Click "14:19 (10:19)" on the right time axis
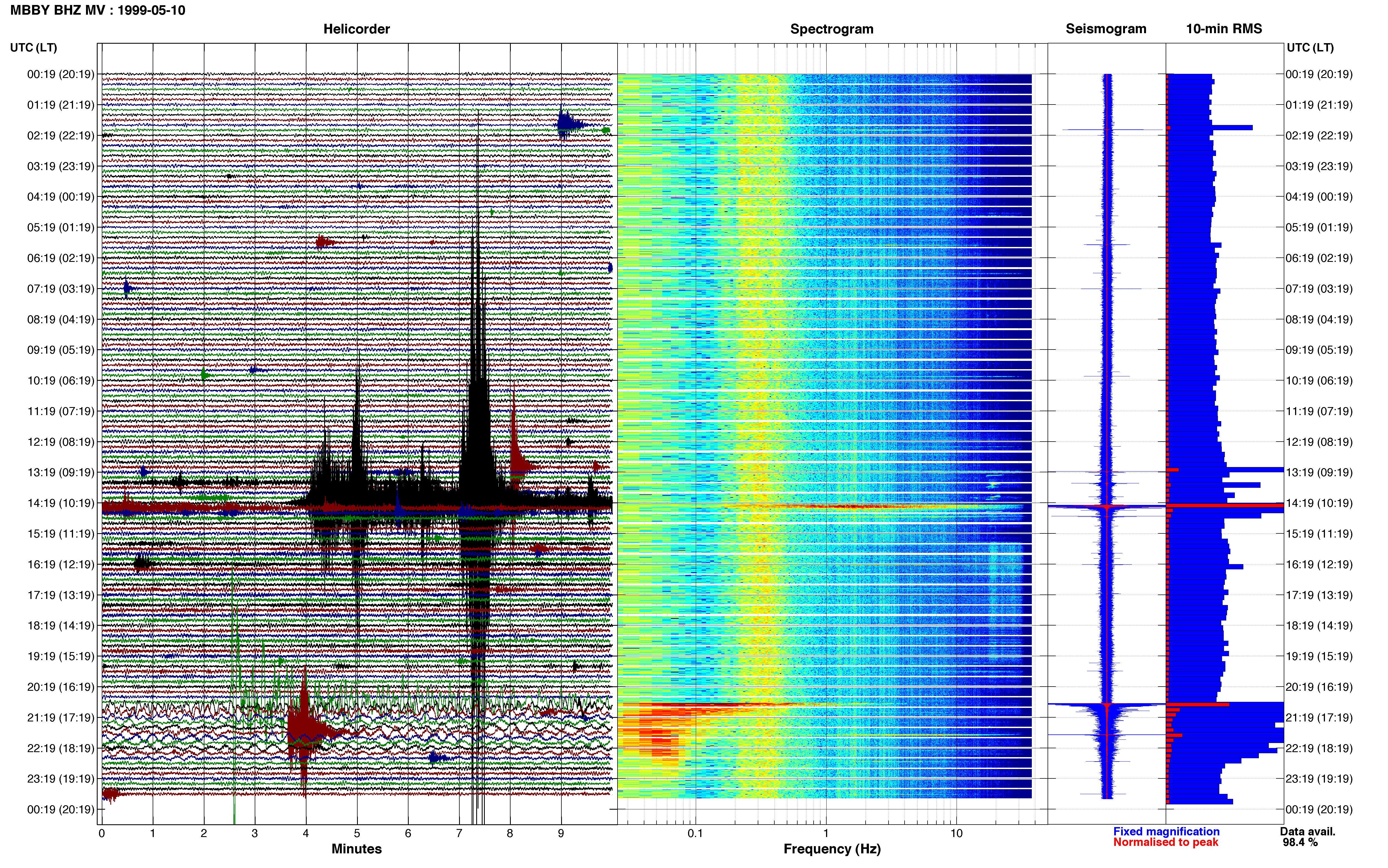This screenshot has height=868, width=1388. click(1319, 504)
